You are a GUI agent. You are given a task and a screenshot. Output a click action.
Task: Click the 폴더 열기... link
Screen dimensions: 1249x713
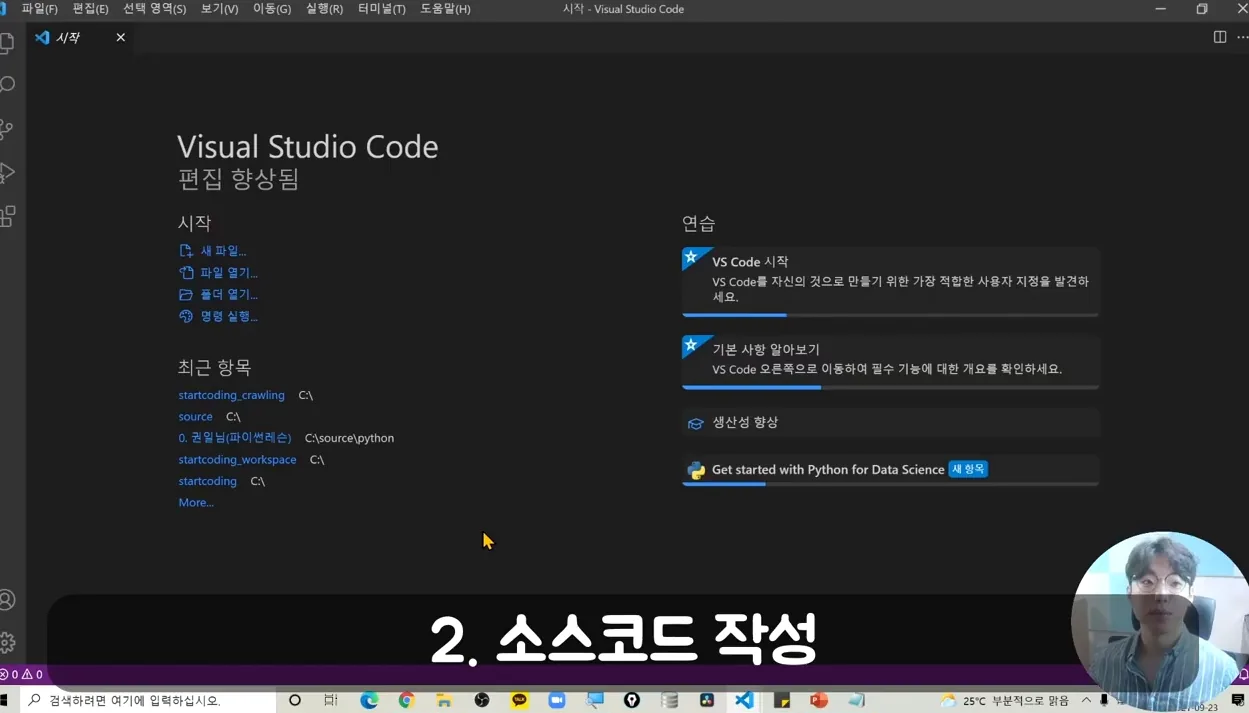click(x=229, y=295)
